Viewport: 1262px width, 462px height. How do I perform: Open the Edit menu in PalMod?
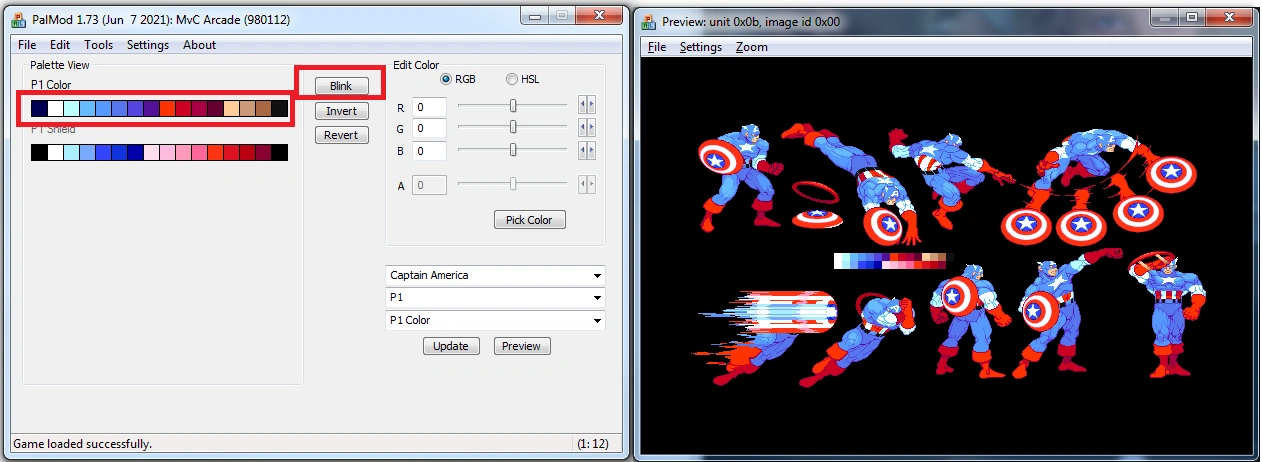(x=60, y=45)
